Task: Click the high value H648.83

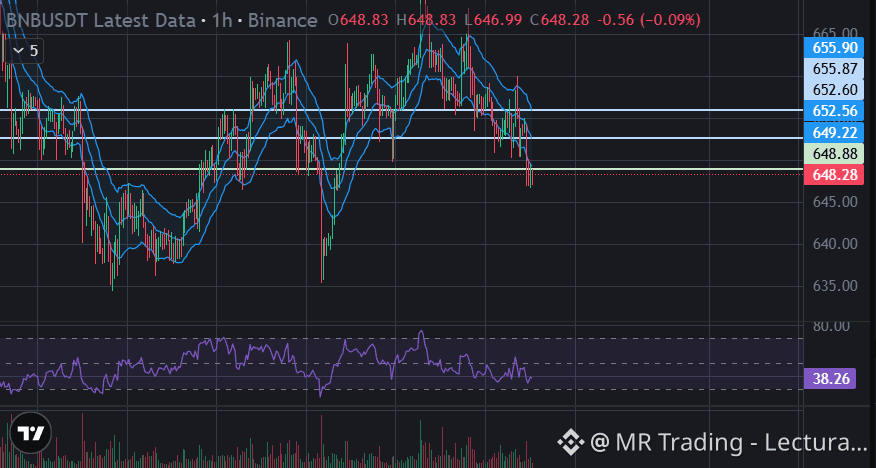Action: point(426,21)
